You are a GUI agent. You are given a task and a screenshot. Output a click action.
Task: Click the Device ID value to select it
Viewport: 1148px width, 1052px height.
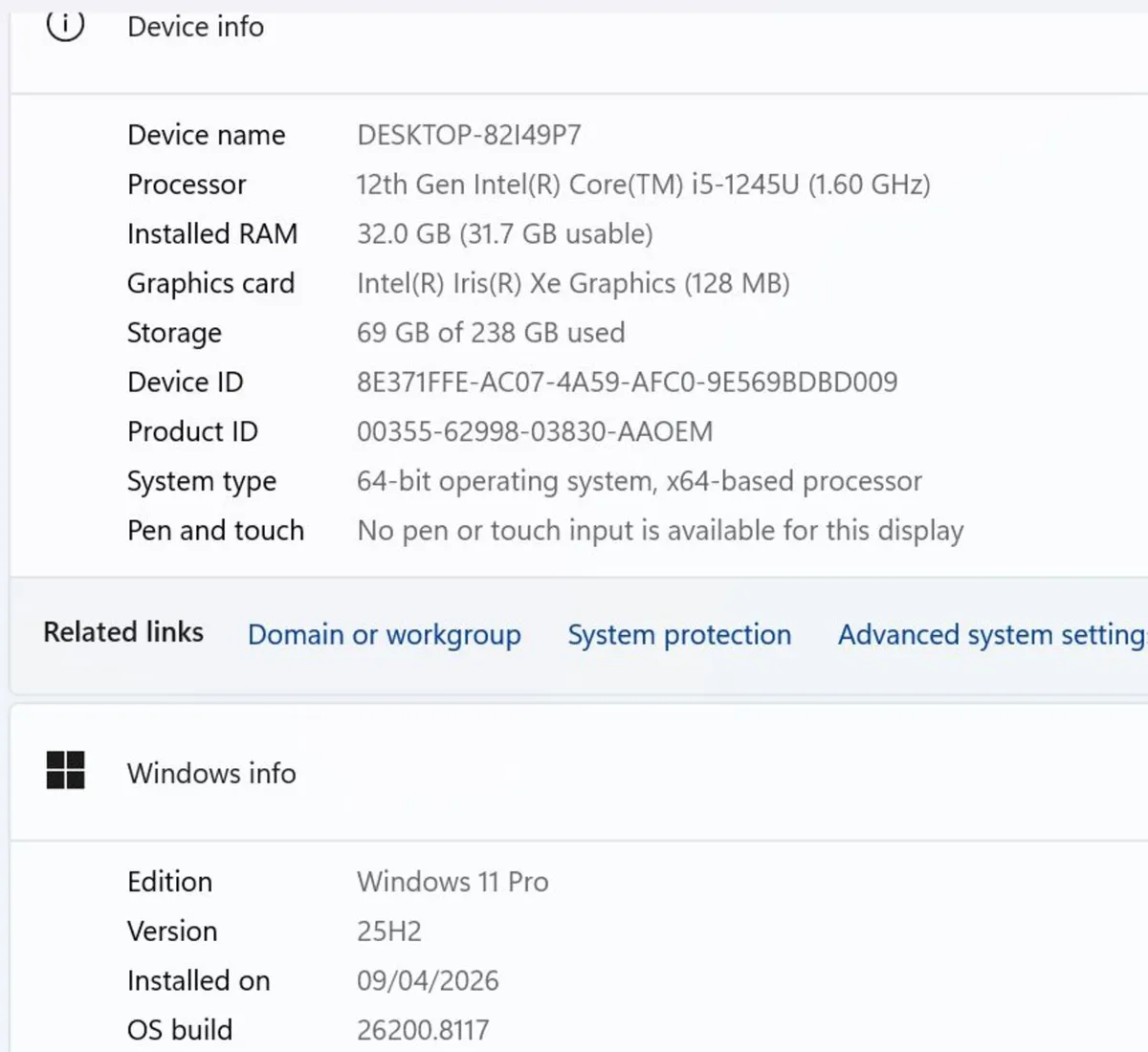coord(628,382)
